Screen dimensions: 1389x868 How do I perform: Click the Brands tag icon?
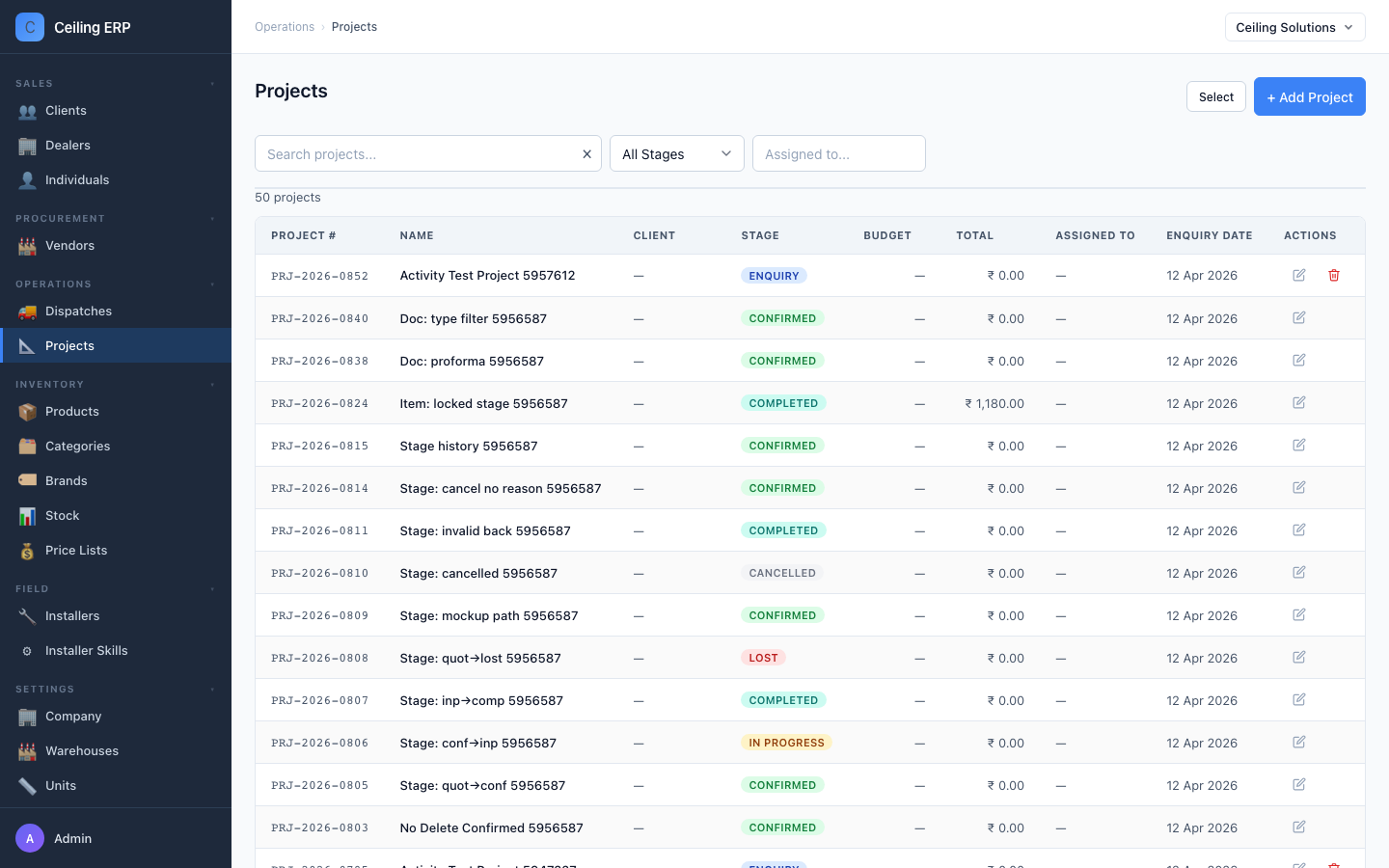point(27,481)
